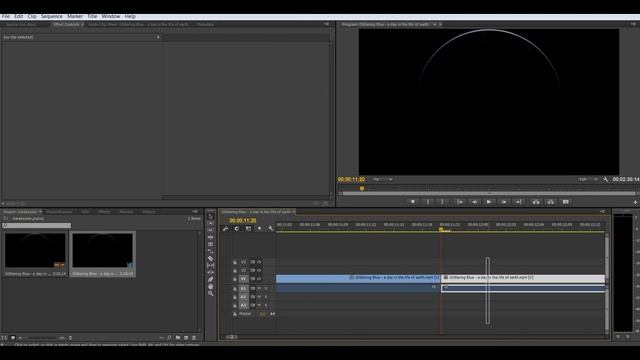The height and width of the screenshot is (360, 640).
Task: Add a marker in the timeline
Action: pyautogui.click(x=260, y=229)
